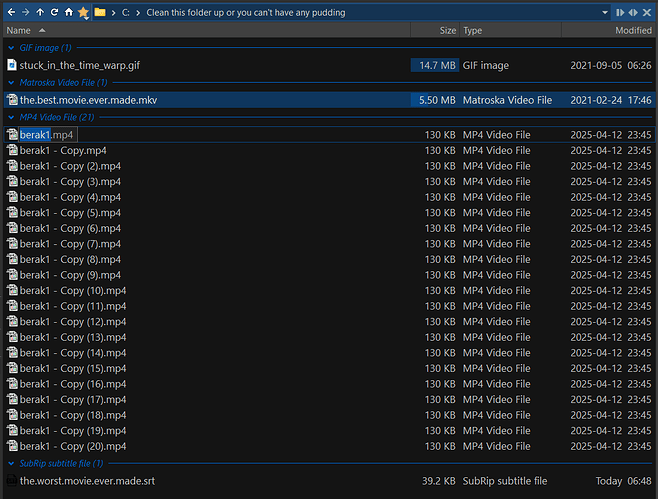This screenshot has height=499, width=658.
Task: Click the C: breadcrumb in path
Action: point(126,12)
